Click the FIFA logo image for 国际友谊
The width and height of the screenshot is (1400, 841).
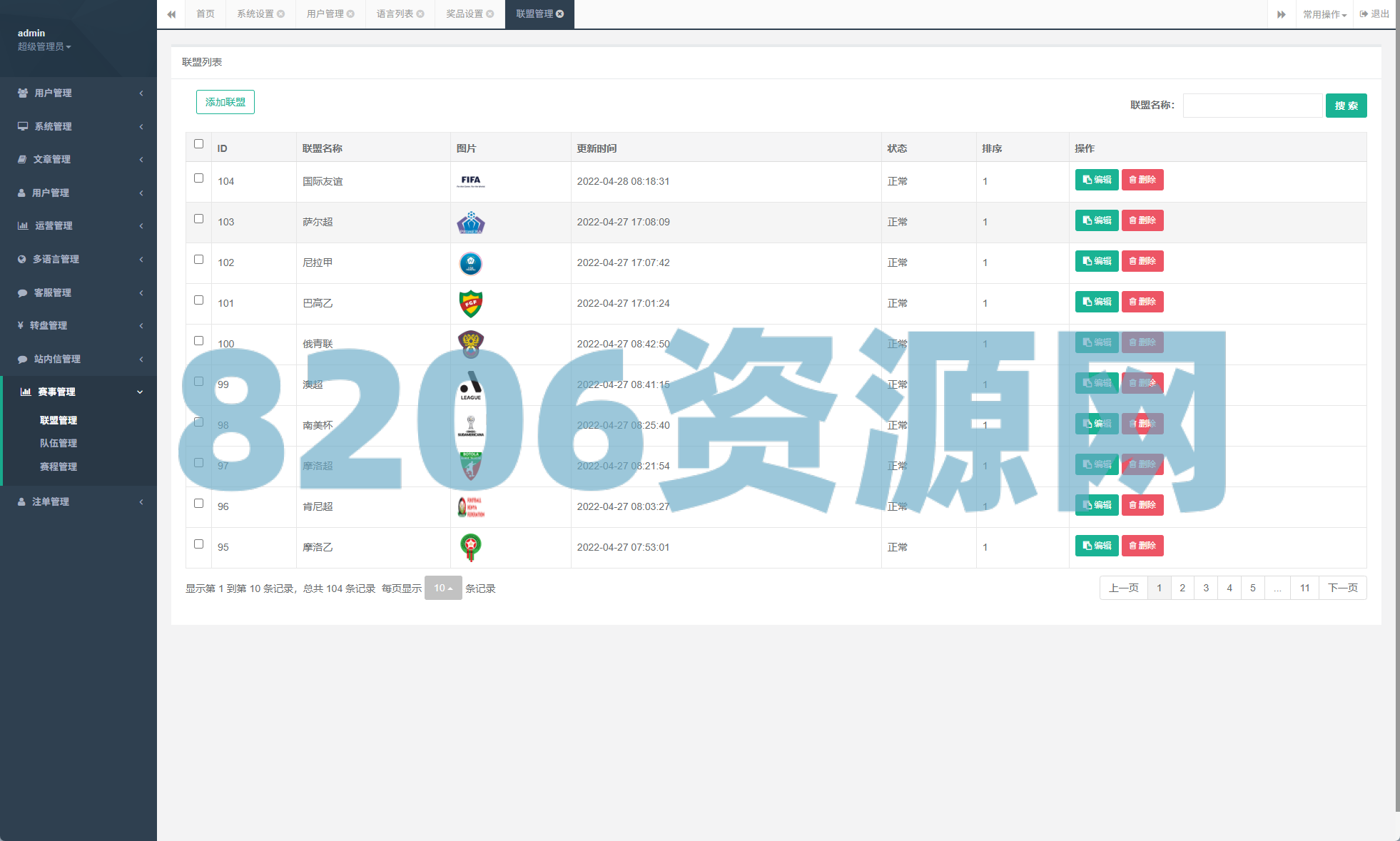[x=471, y=181]
